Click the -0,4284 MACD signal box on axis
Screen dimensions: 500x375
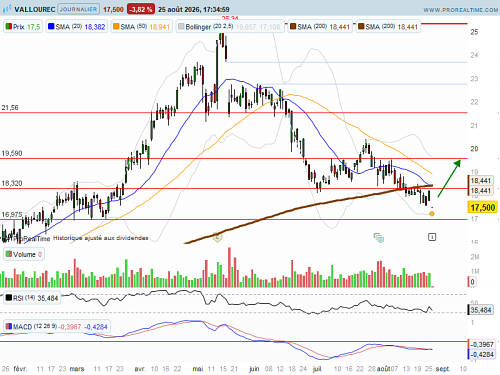pos(482,354)
